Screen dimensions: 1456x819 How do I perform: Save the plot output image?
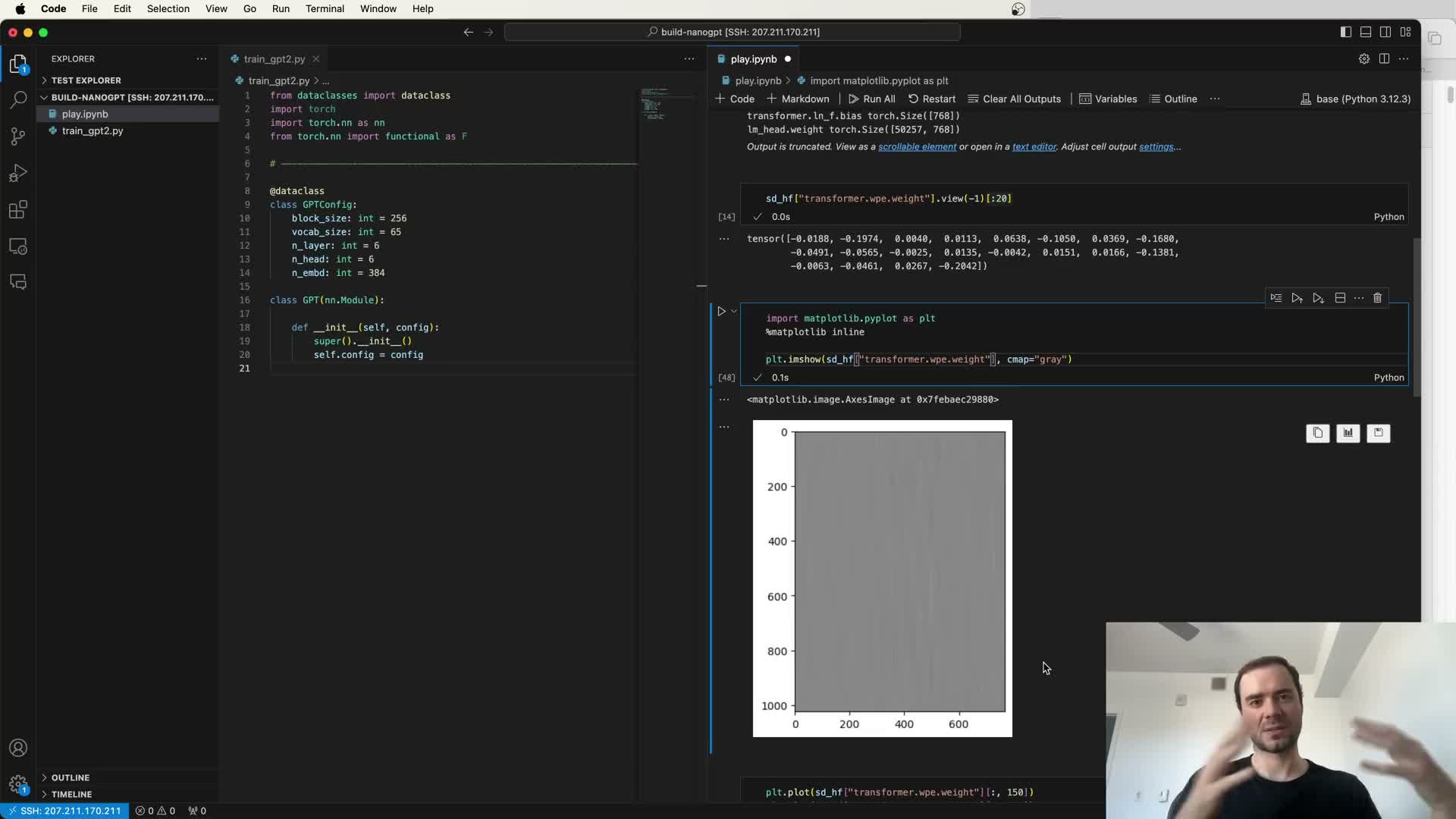(x=1378, y=433)
